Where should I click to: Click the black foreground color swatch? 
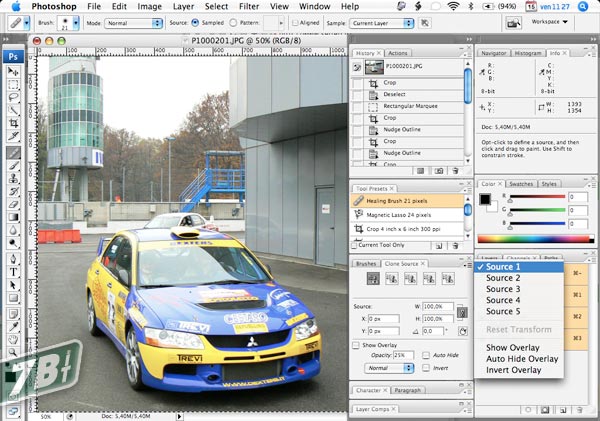point(486,198)
